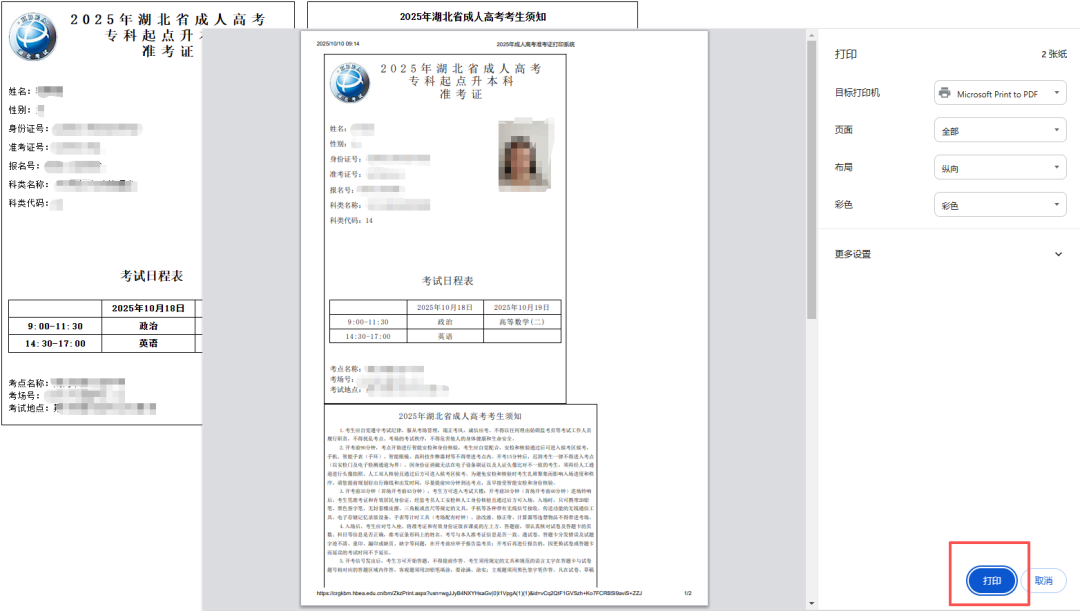Click the 政治 cell in the background page table
This screenshot has width=1080, height=611.
click(148, 326)
